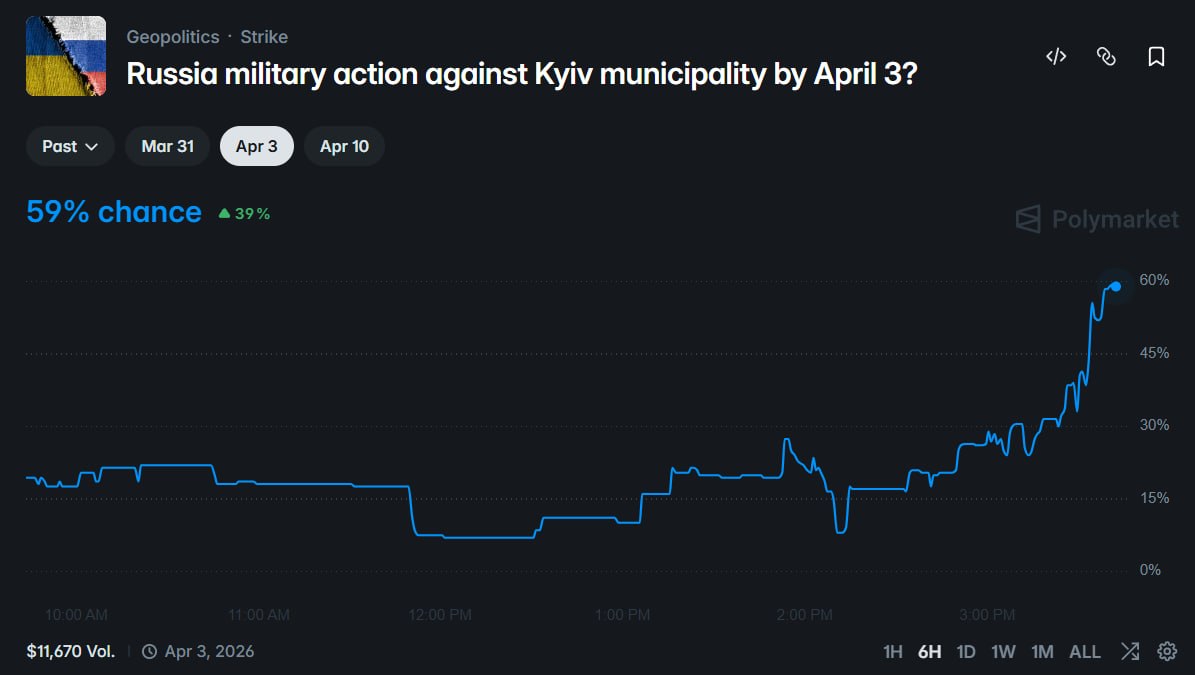Switch to the Apr 10 date tab
The width and height of the screenshot is (1195, 675).
(344, 146)
